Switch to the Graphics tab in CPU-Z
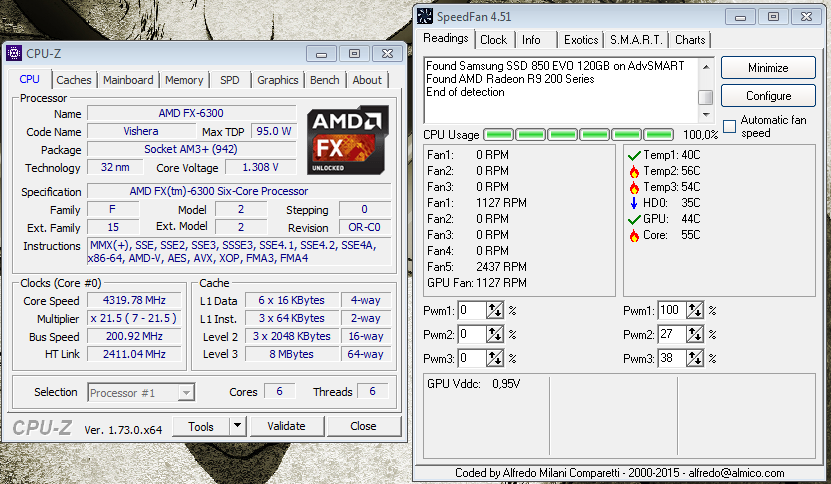 coord(278,80)
